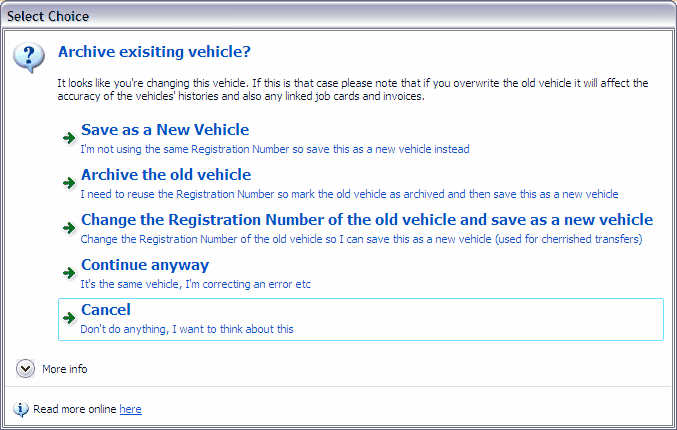Screen dimensions: 677x430
Task: Click 'It's the same vehicle' description text
Action: (195, 285)
